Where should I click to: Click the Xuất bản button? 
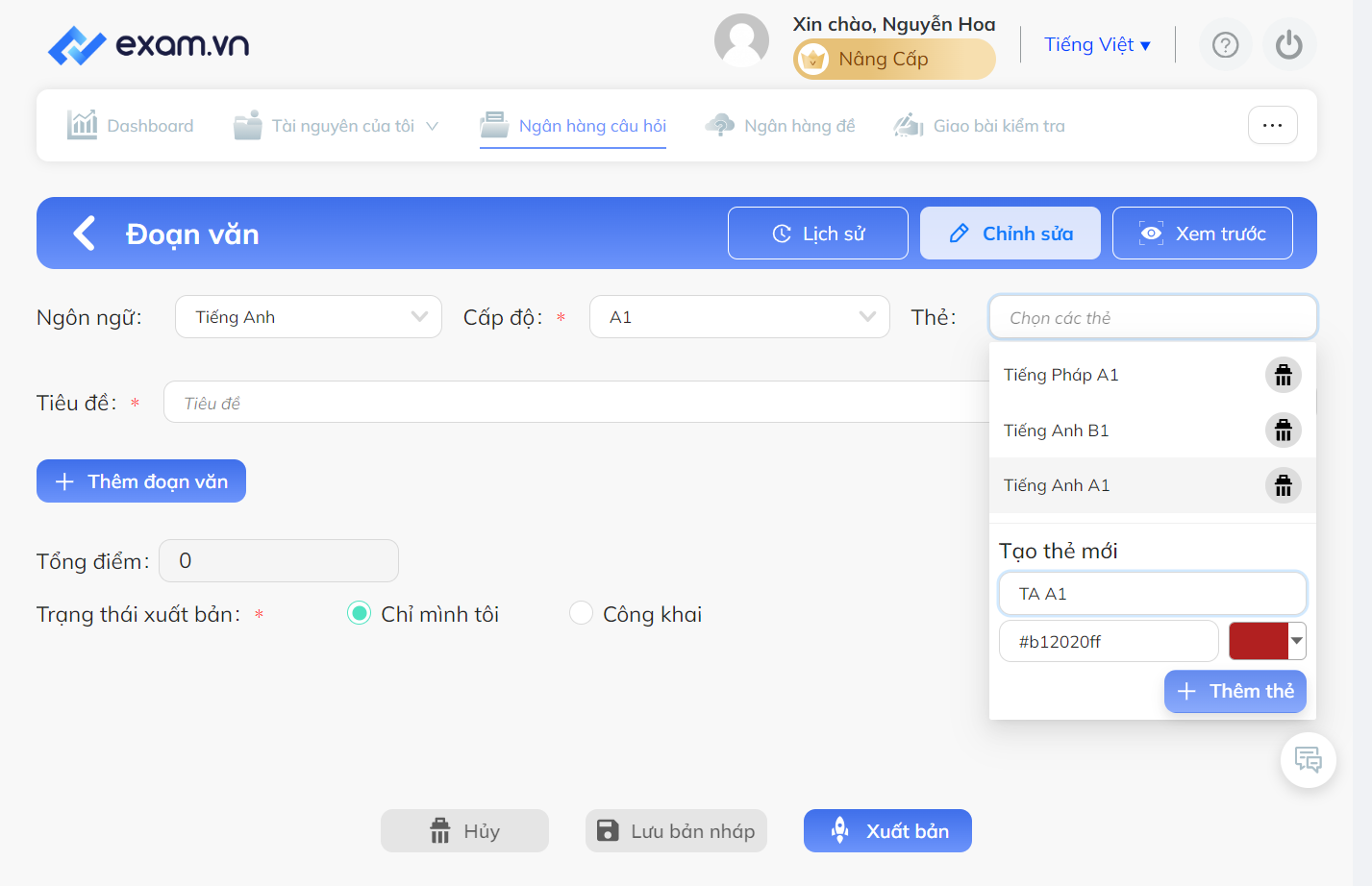pos(887,831)
